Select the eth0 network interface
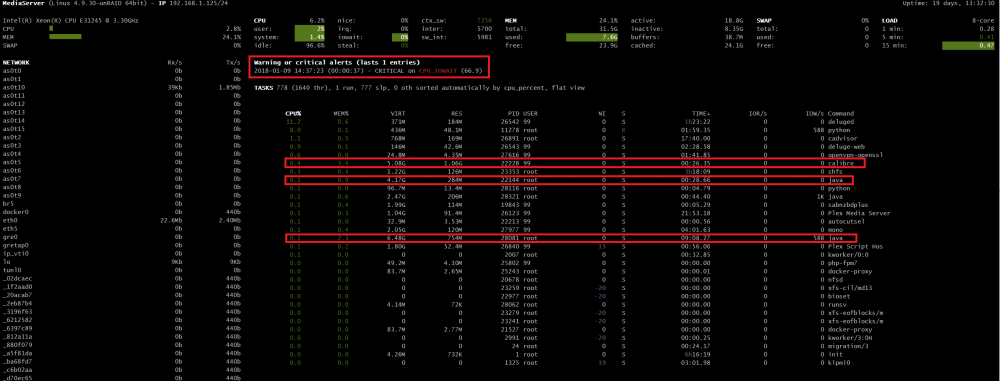The height and width of the screenshot is (381, 1000). (x=10, y=220)
